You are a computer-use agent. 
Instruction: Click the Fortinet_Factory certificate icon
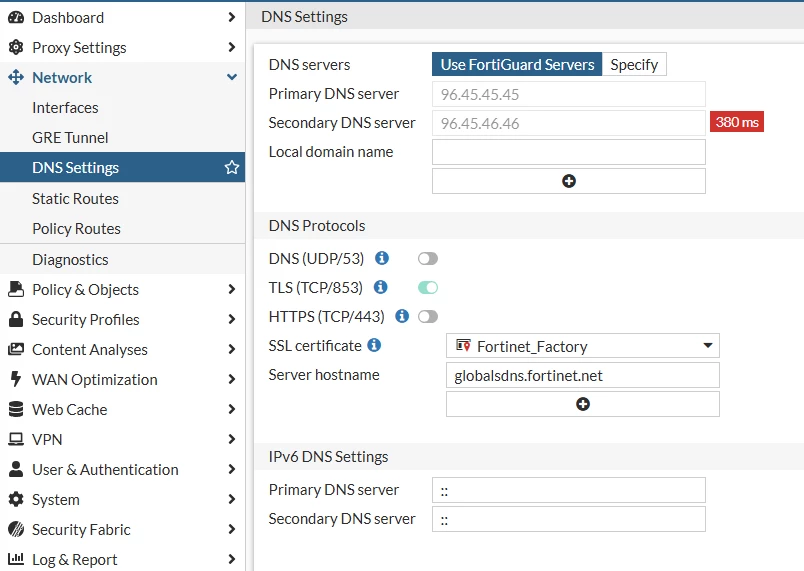pyautogui.click(x=463, y=346)
